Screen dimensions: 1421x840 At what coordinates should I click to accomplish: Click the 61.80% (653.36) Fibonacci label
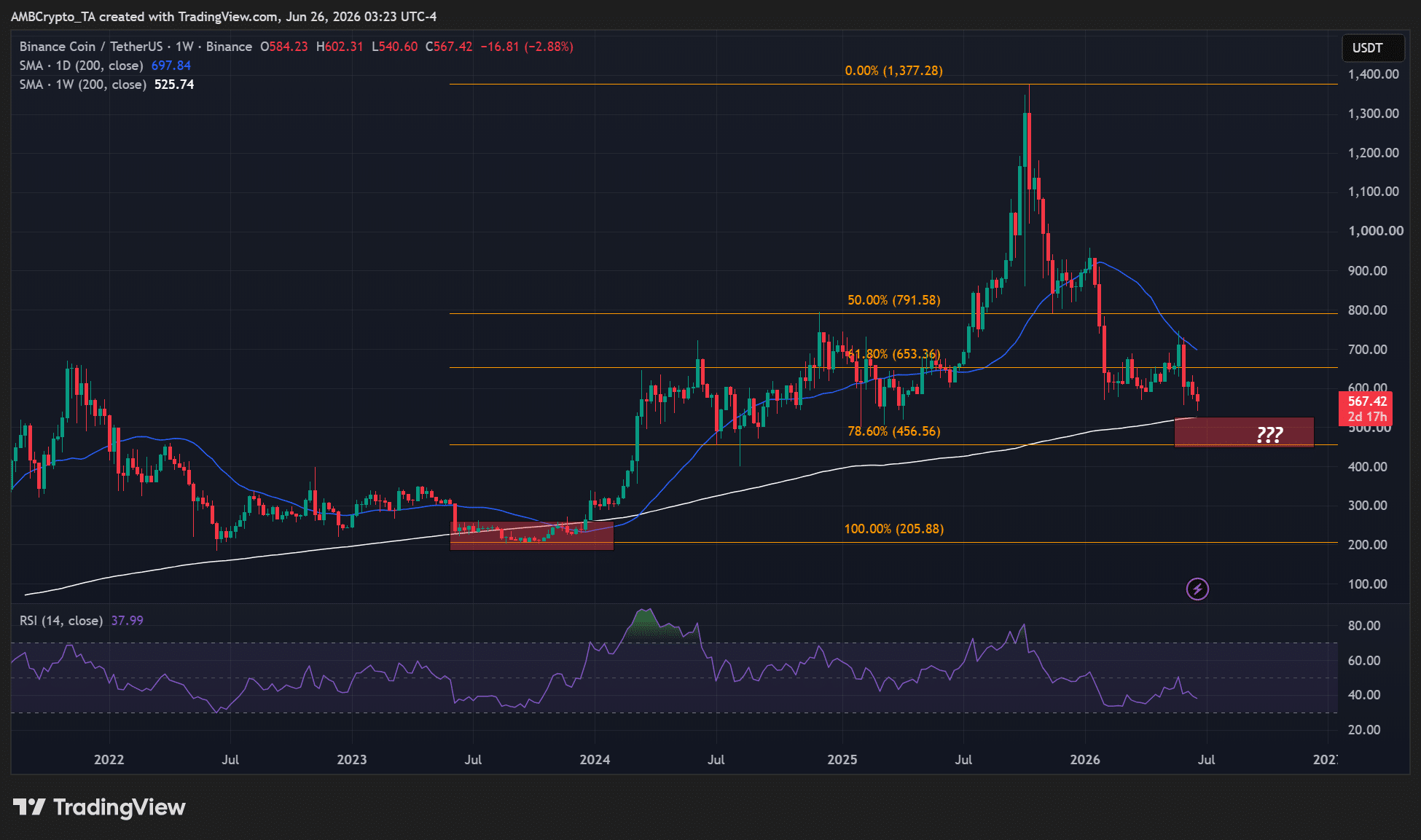[893, 354]
